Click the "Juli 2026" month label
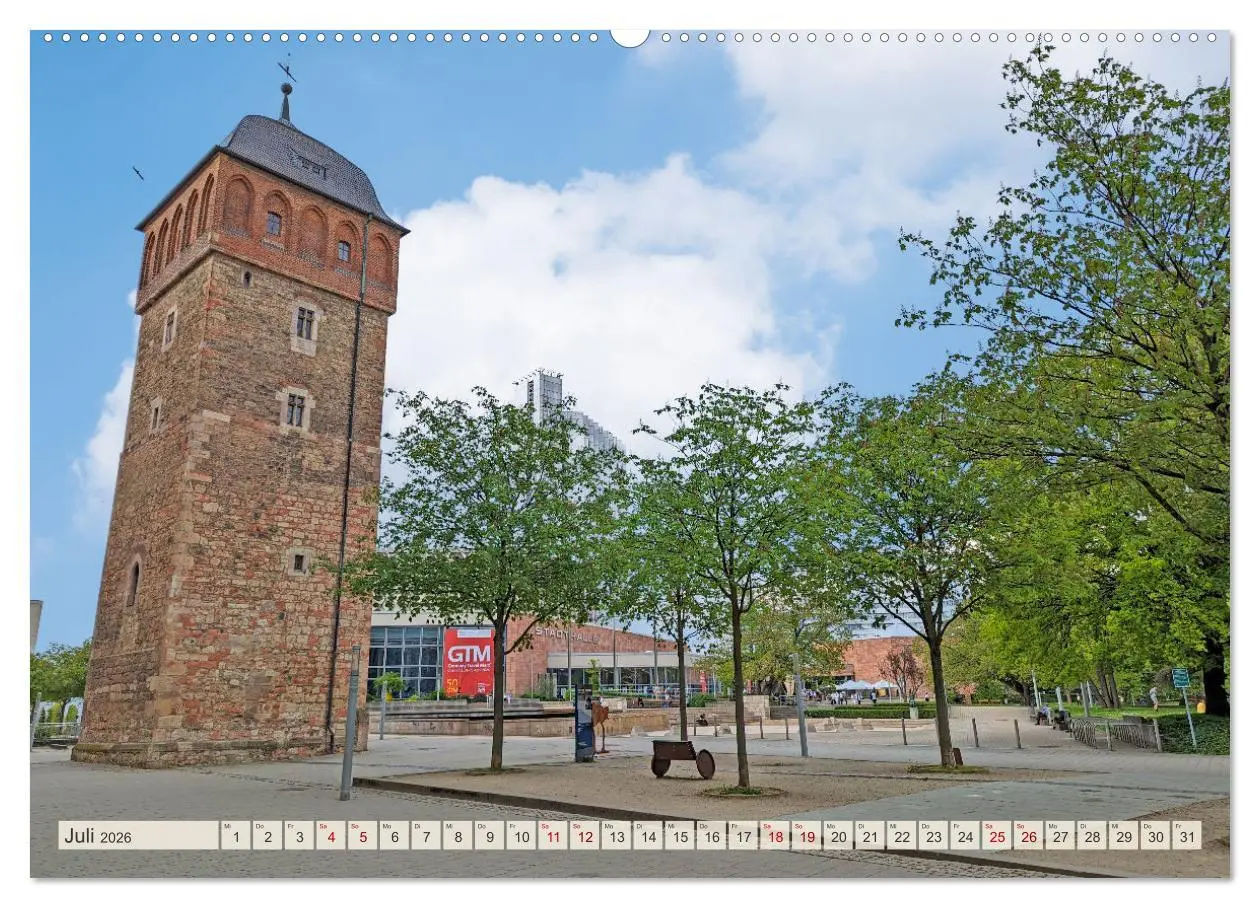1260x908 pixels. coord(98,836)
